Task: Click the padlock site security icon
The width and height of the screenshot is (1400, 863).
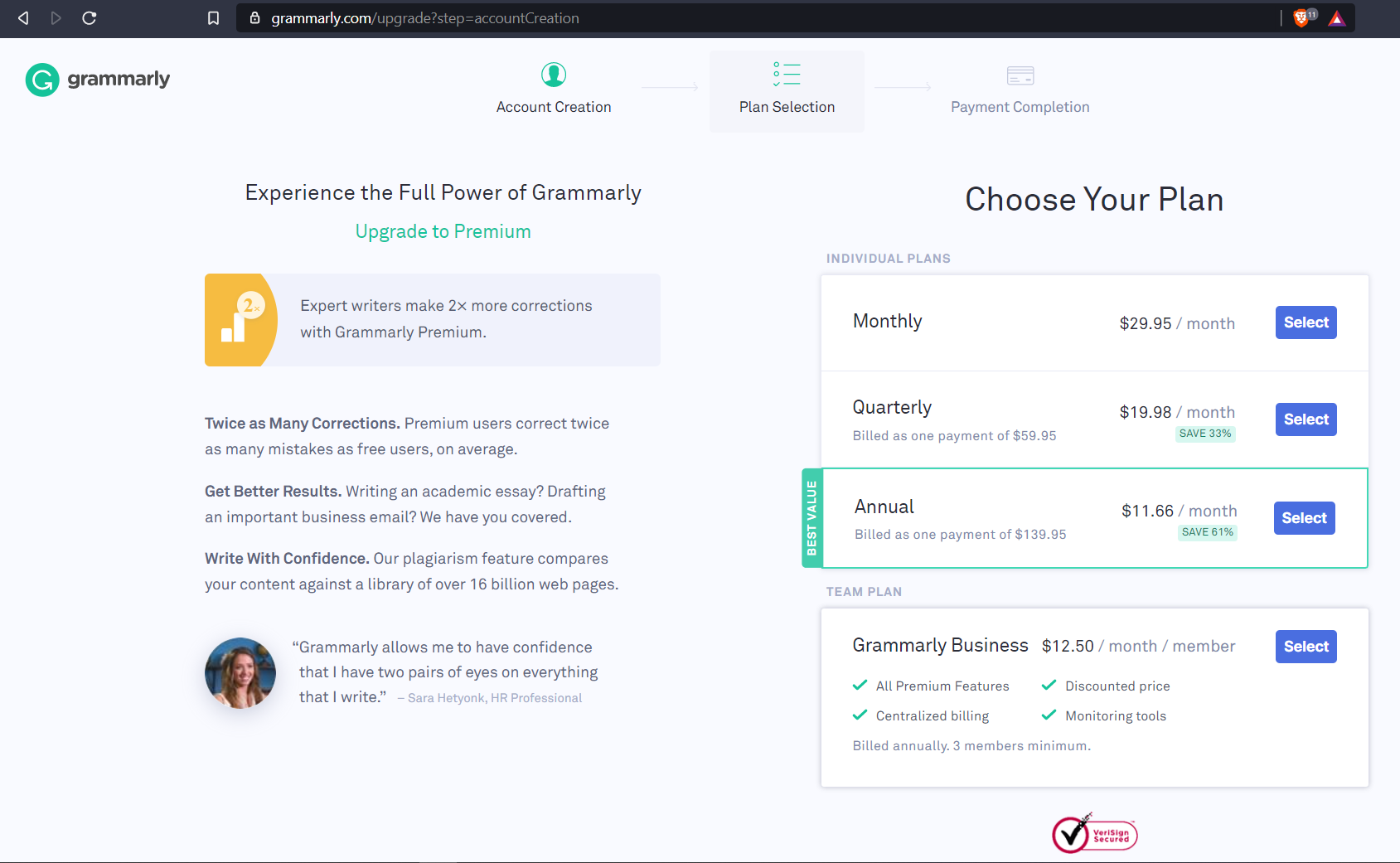Action: pyautogui.click(x=255, y=17)
